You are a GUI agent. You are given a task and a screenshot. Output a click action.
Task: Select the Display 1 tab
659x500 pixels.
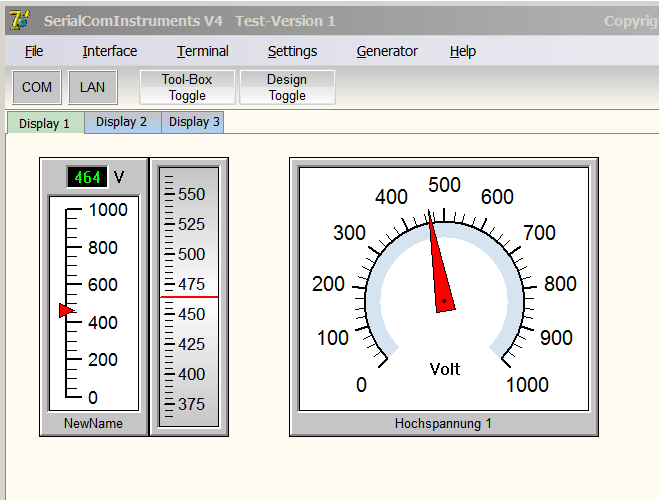45,123
